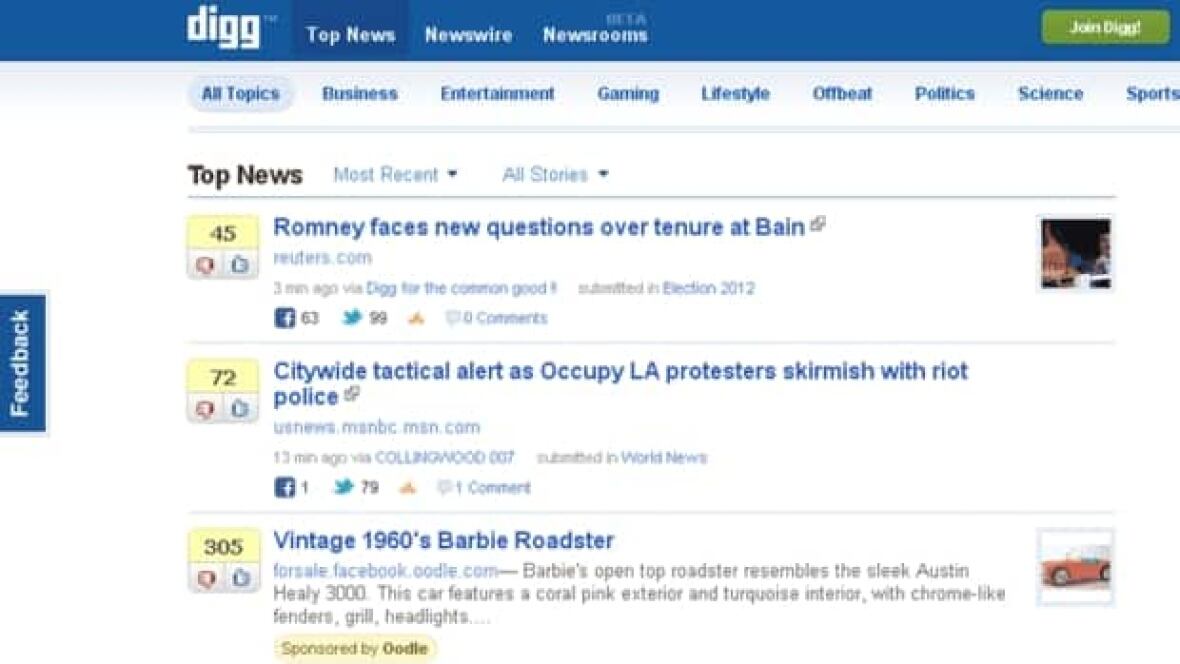The image size is (1180, 664).
Task: Open the Most Recent sort dropdown
Action: tap(395, 175)
